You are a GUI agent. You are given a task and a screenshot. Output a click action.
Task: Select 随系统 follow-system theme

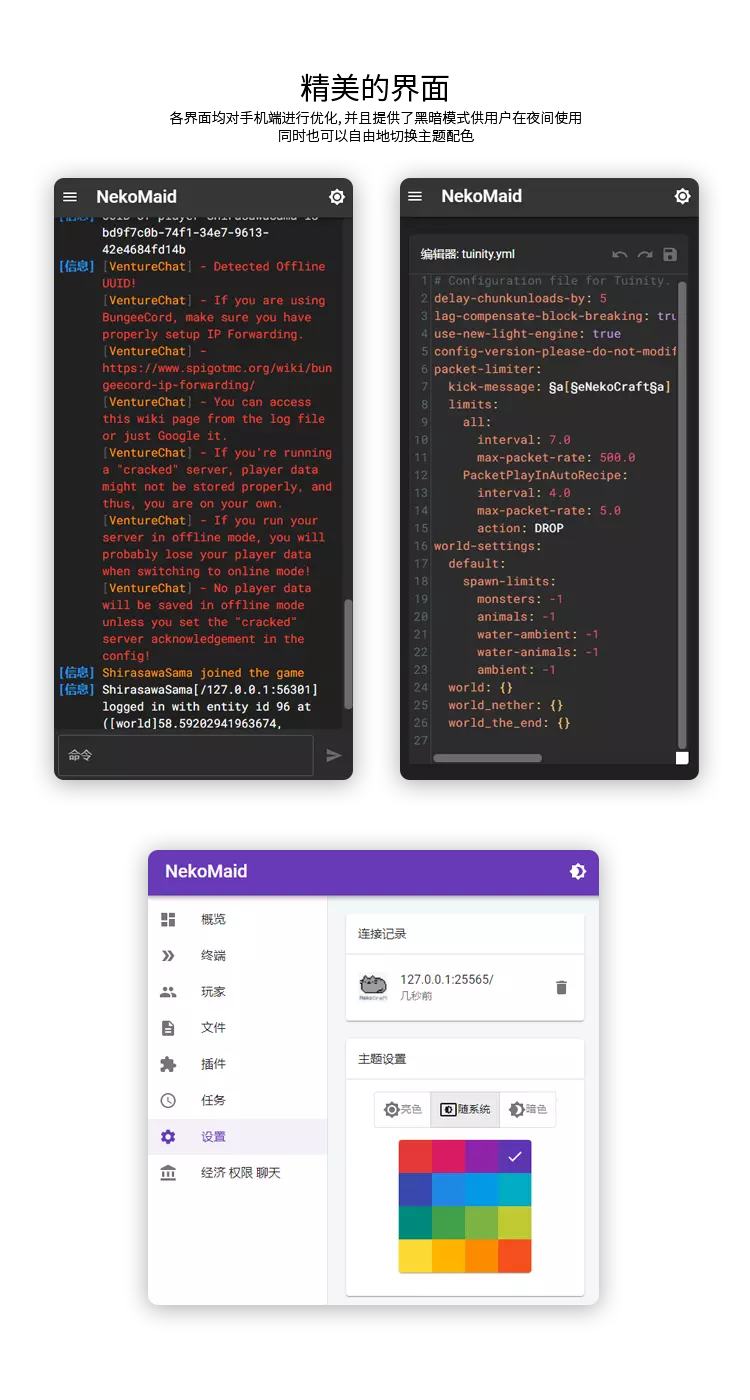point(465,1110)
